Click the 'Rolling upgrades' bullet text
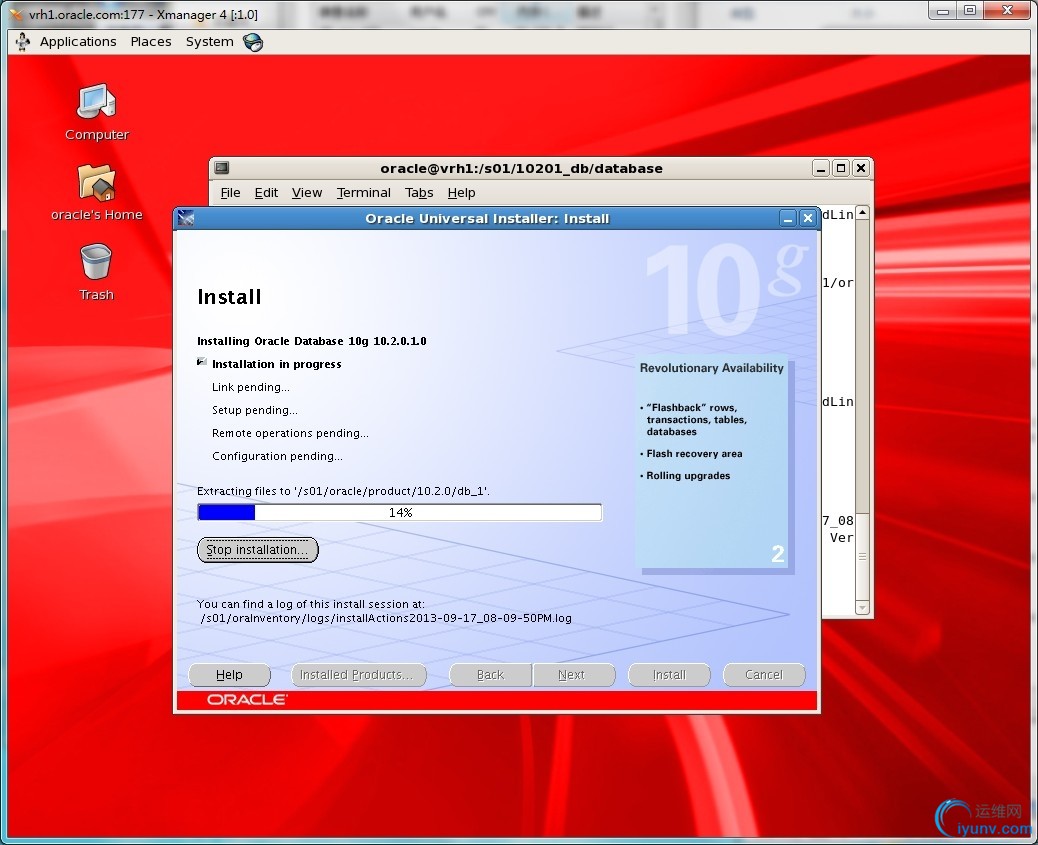Screen dimensions: 1038x845 click(x=688, y=475)
